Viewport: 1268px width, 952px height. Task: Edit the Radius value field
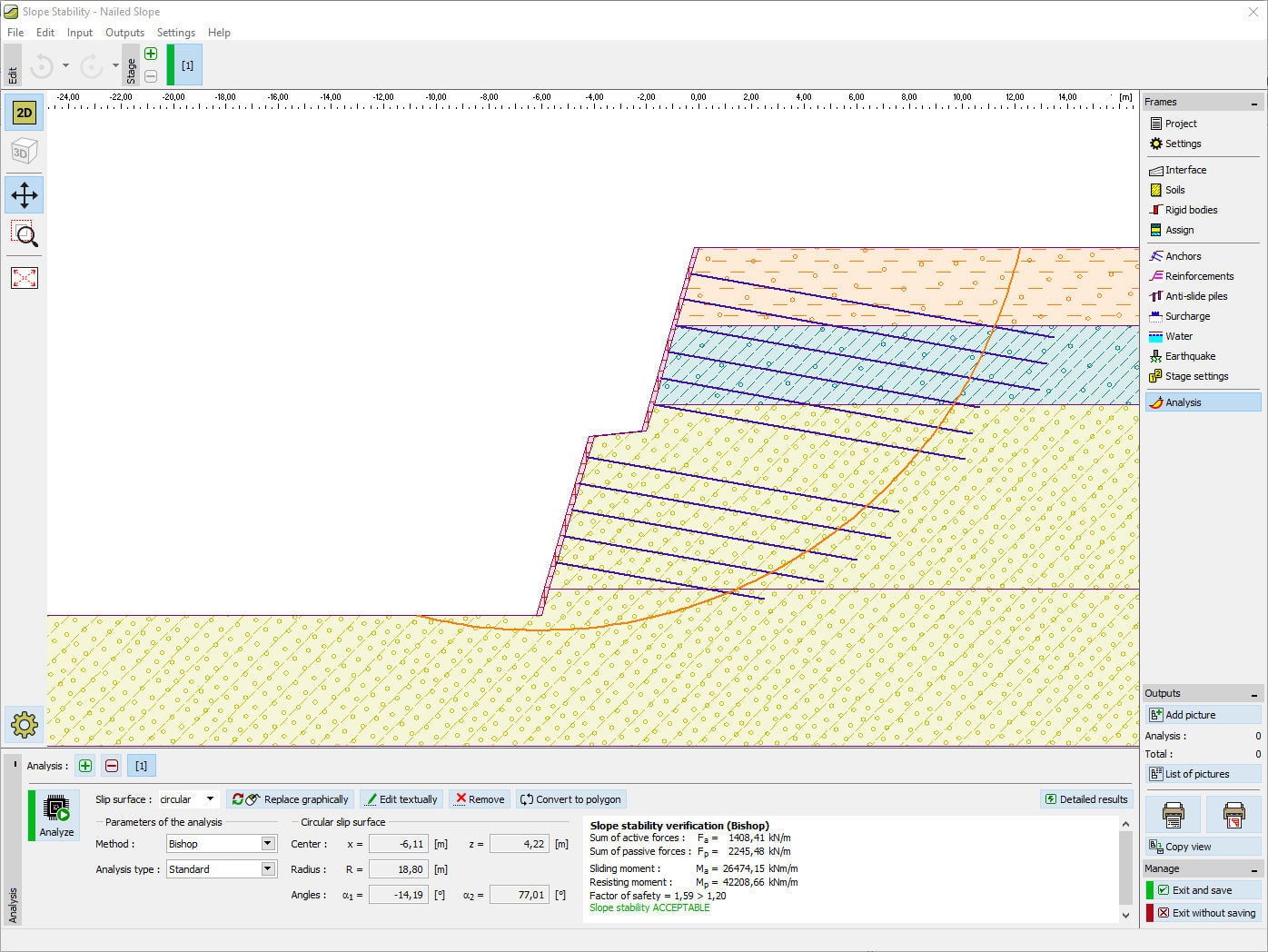398,868
